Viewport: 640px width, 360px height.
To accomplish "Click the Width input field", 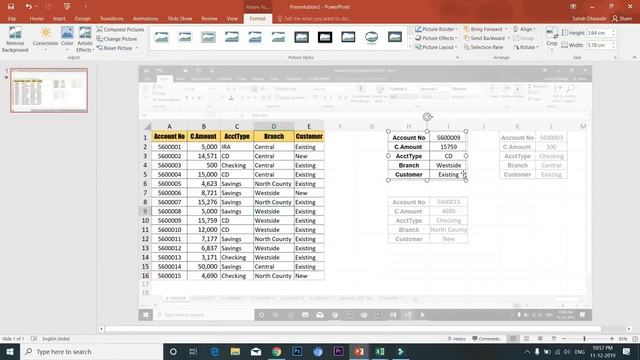I will point(598,45).
